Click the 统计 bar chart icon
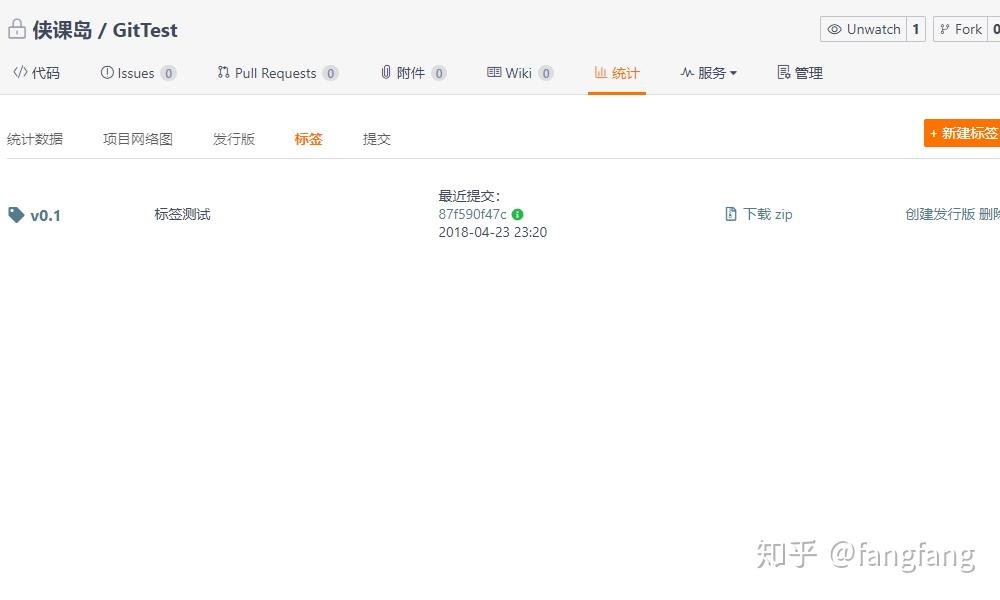 [x=598, y=72]
